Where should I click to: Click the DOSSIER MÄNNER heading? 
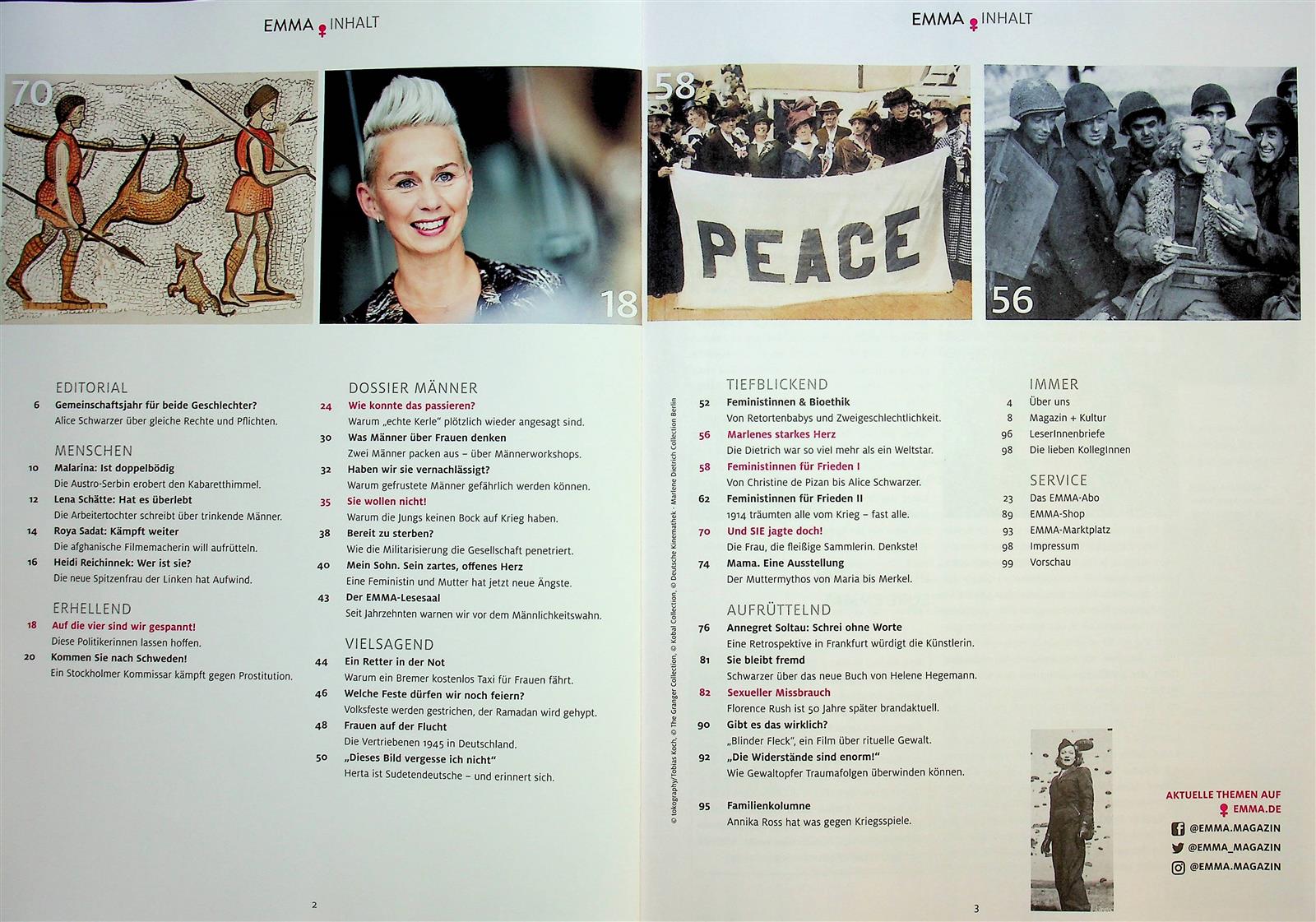(413, 388)
